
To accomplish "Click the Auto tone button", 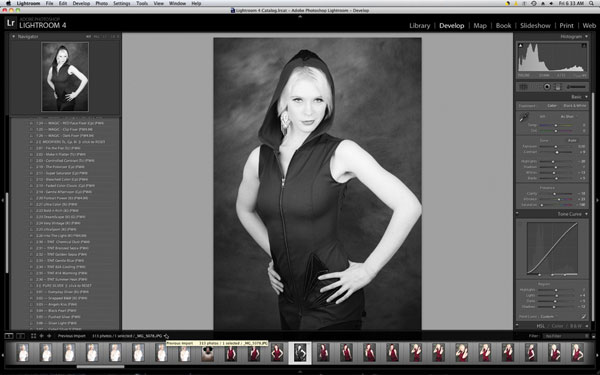I will click(572, 140).
